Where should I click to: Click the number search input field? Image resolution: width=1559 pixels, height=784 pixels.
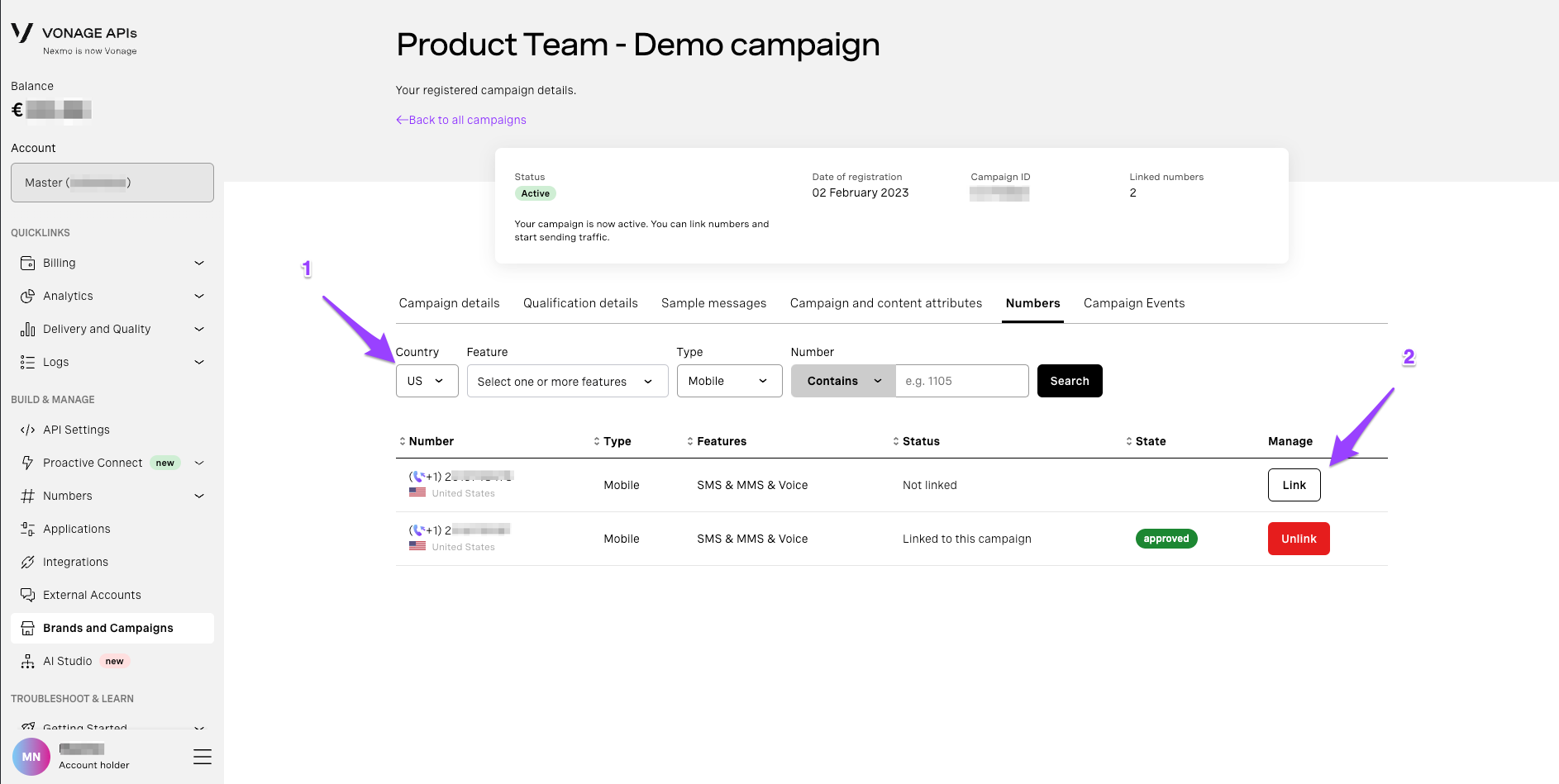[962, 381]
